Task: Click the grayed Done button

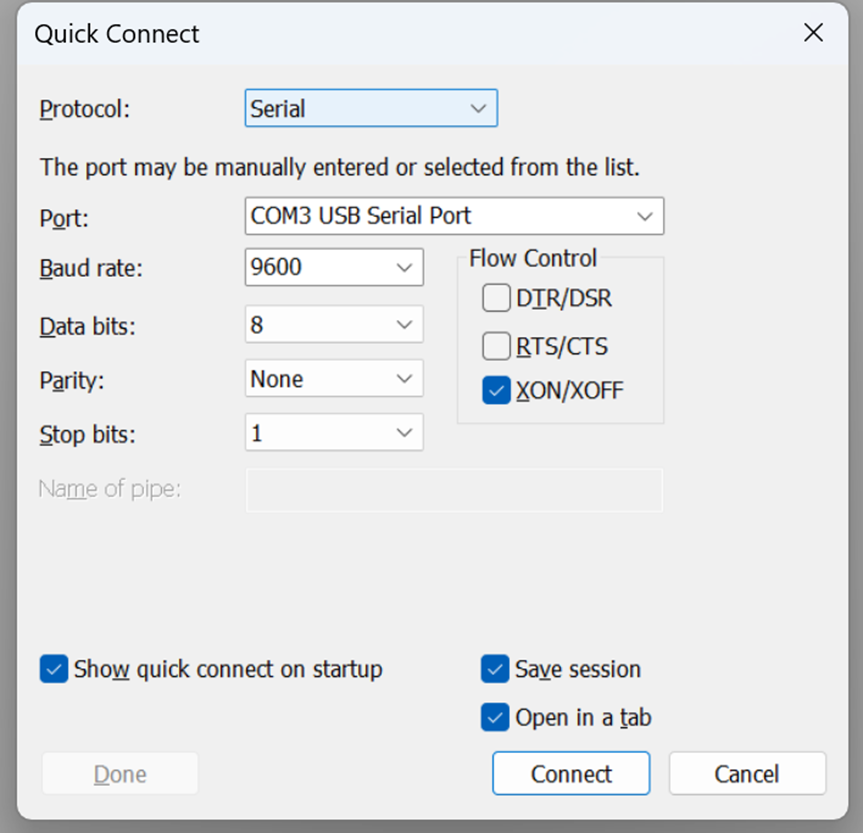Action: point(120,774)
